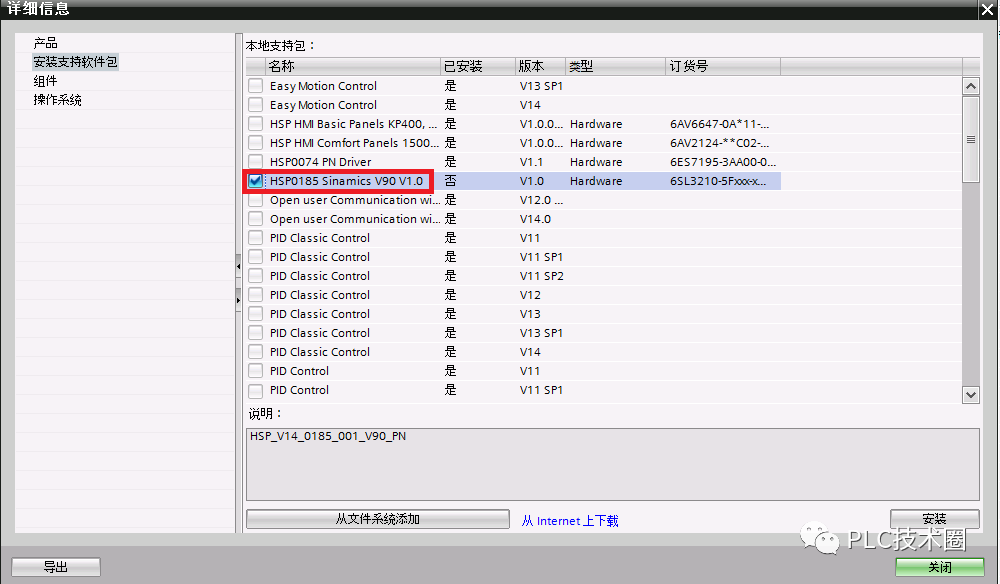
Task: Check the PID Classic Control V14 package
Action: [x=256, y=352]
